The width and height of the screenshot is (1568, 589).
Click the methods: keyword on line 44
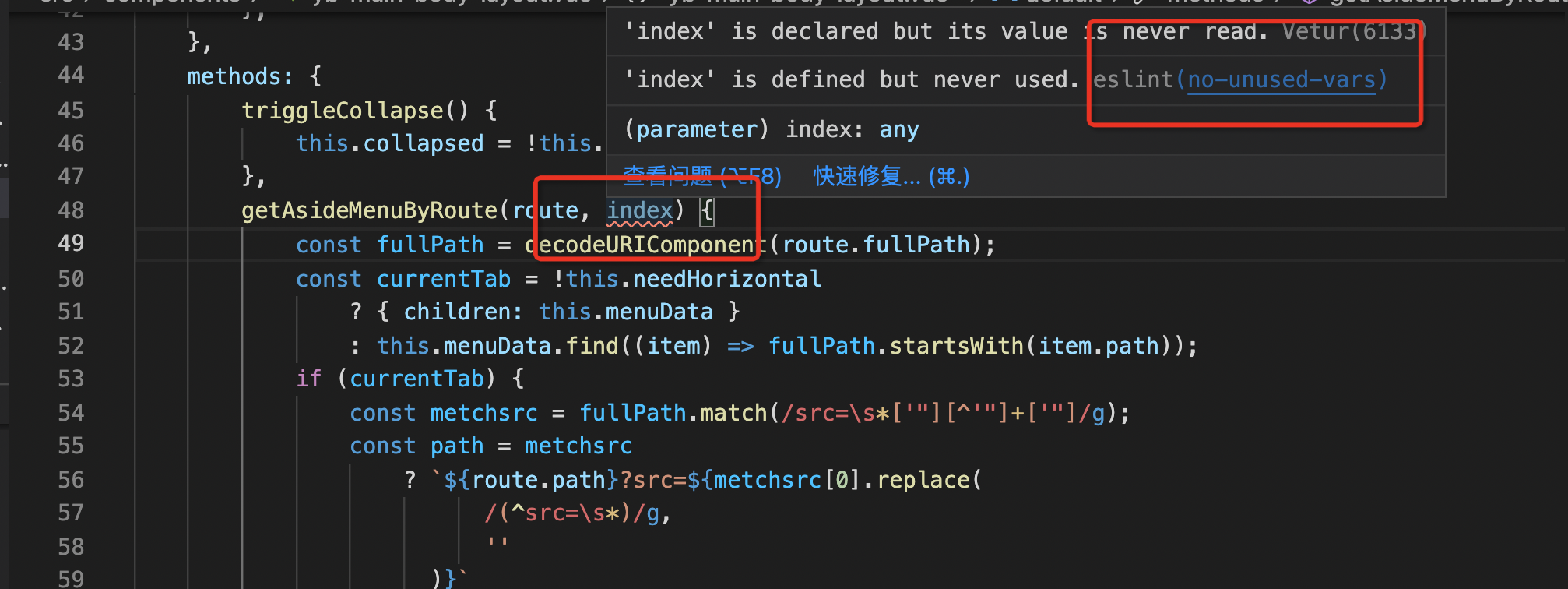click(x=240, y=76)
